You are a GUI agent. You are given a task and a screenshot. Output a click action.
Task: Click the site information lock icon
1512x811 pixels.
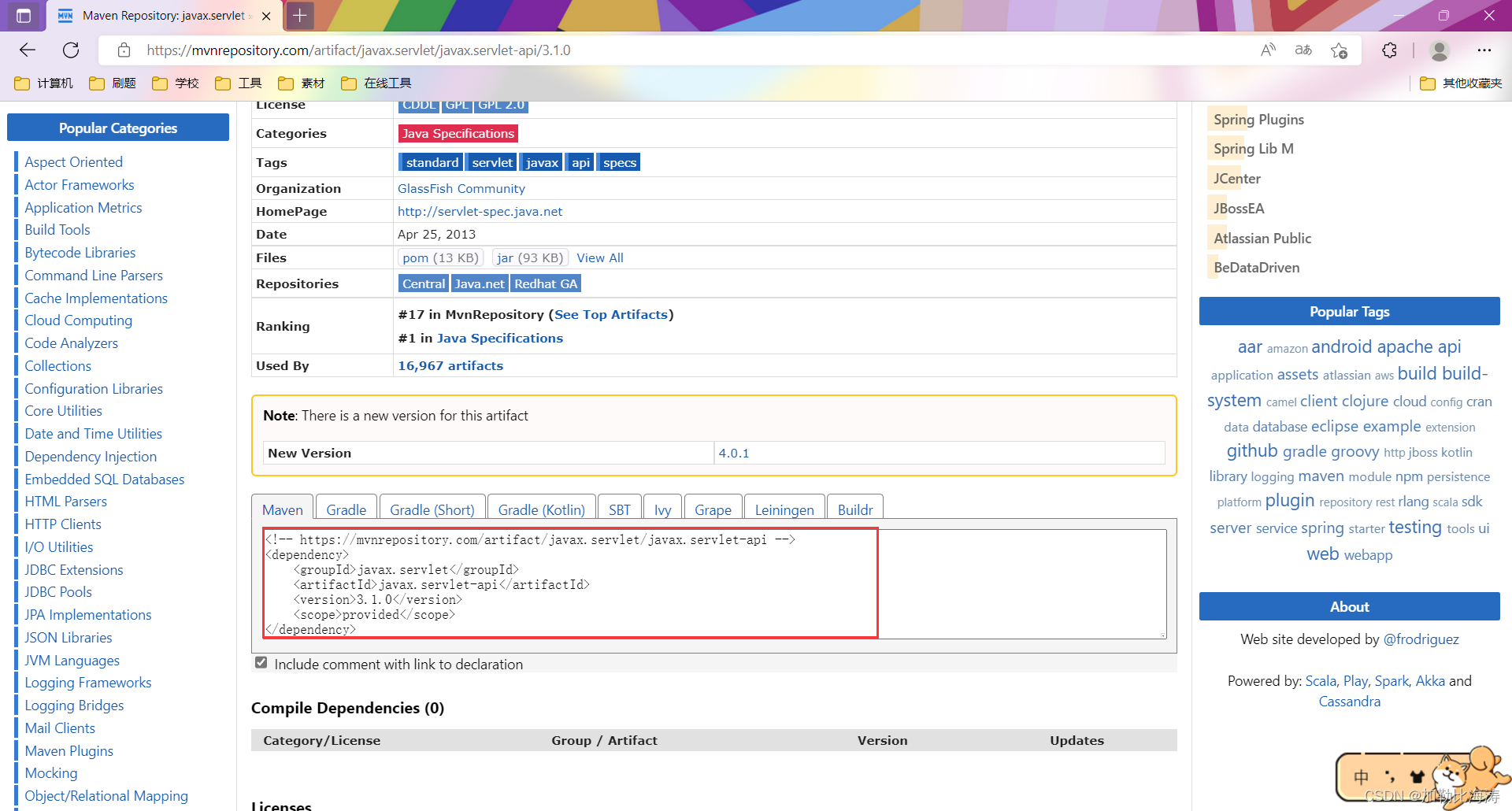[124, 50]
